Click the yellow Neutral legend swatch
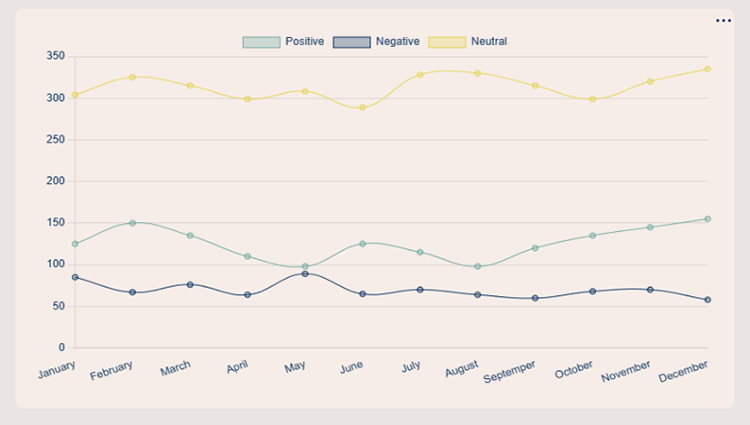The width and height of the screenshot is (750, 425). [x=447, y=41]
